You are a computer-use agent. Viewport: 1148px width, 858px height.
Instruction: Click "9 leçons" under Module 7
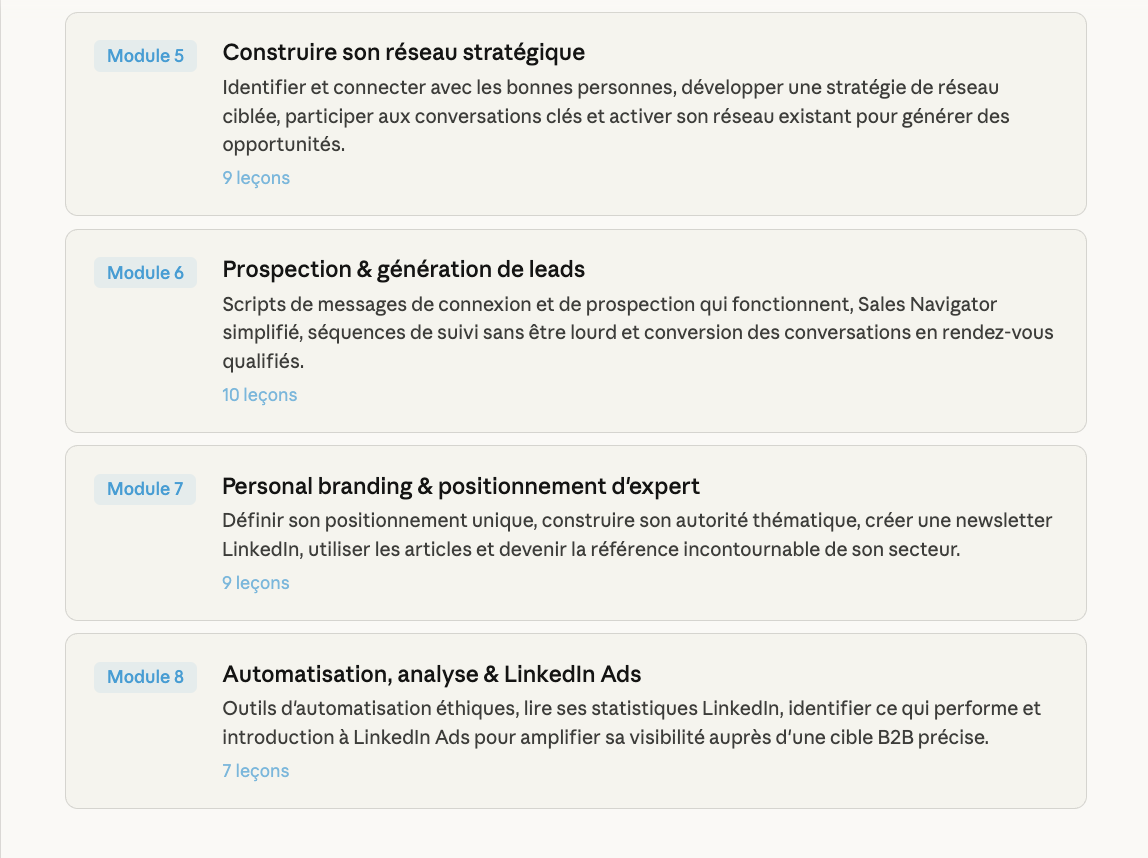click(256, 583)
